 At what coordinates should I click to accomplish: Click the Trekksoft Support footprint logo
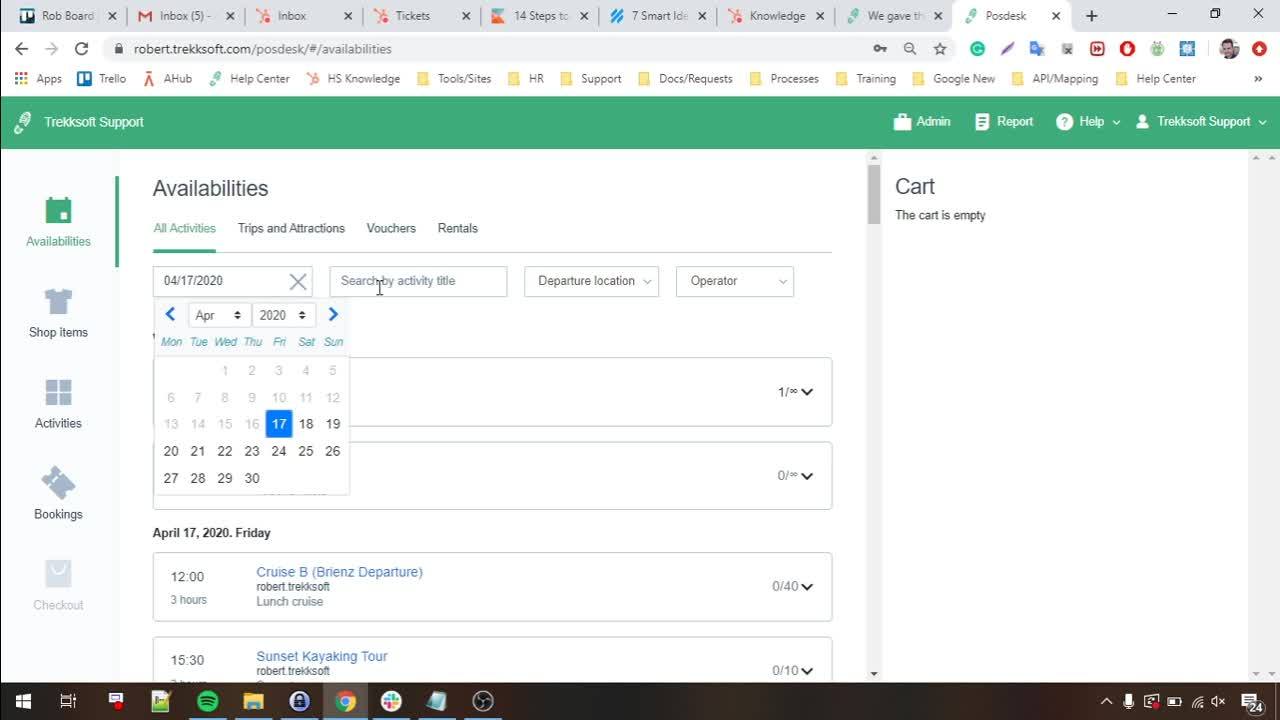pyautogui.click(x=22, y=120)
